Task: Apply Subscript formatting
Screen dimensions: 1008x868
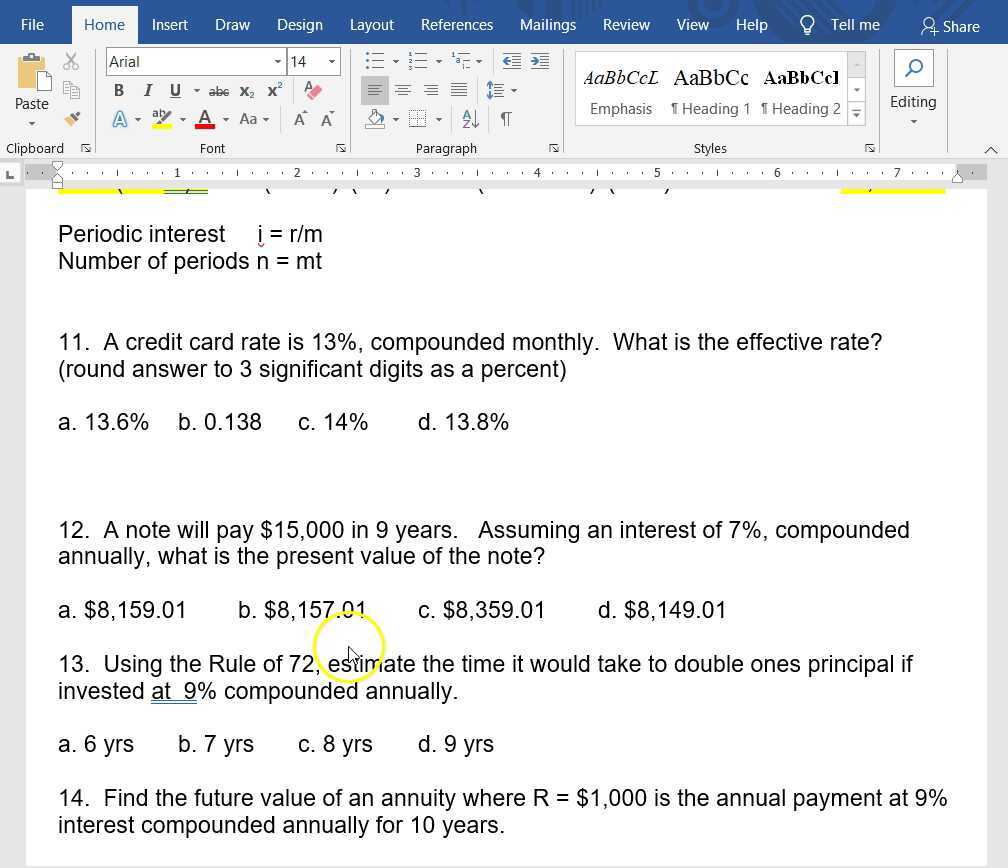Action: point(247,91)
